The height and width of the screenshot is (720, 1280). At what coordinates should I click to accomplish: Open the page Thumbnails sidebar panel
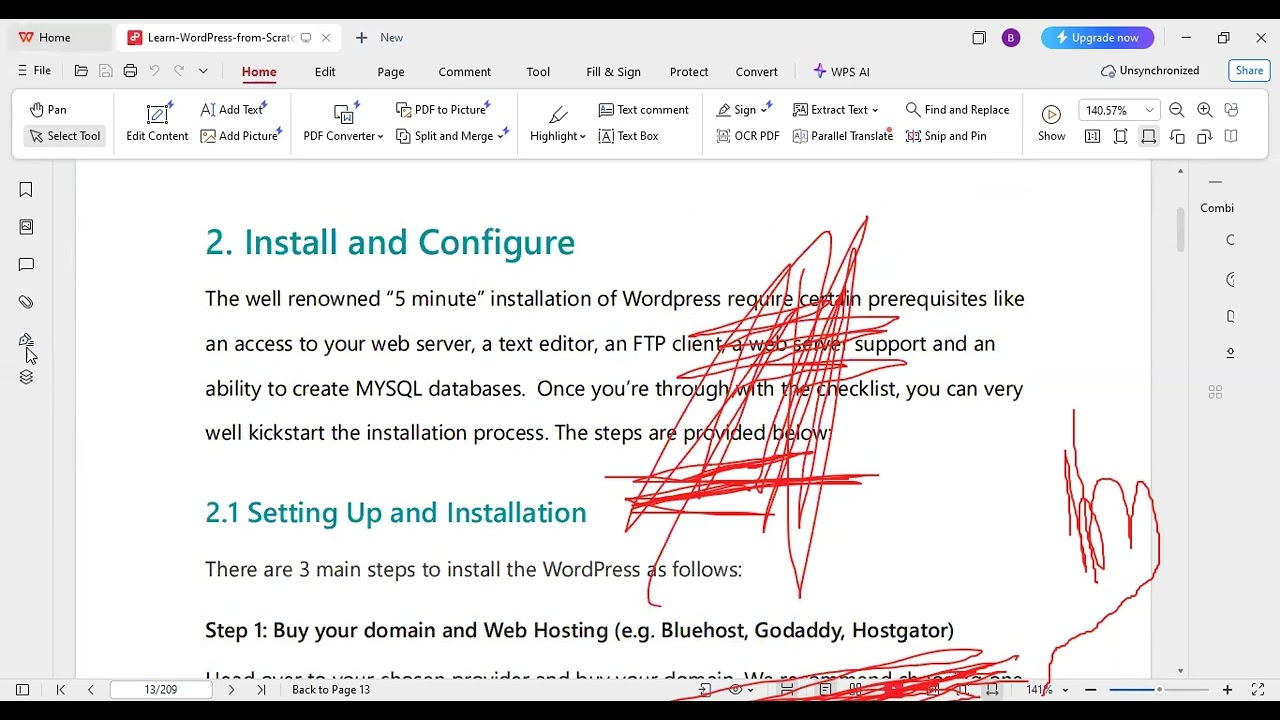click(x=26, y=227)
